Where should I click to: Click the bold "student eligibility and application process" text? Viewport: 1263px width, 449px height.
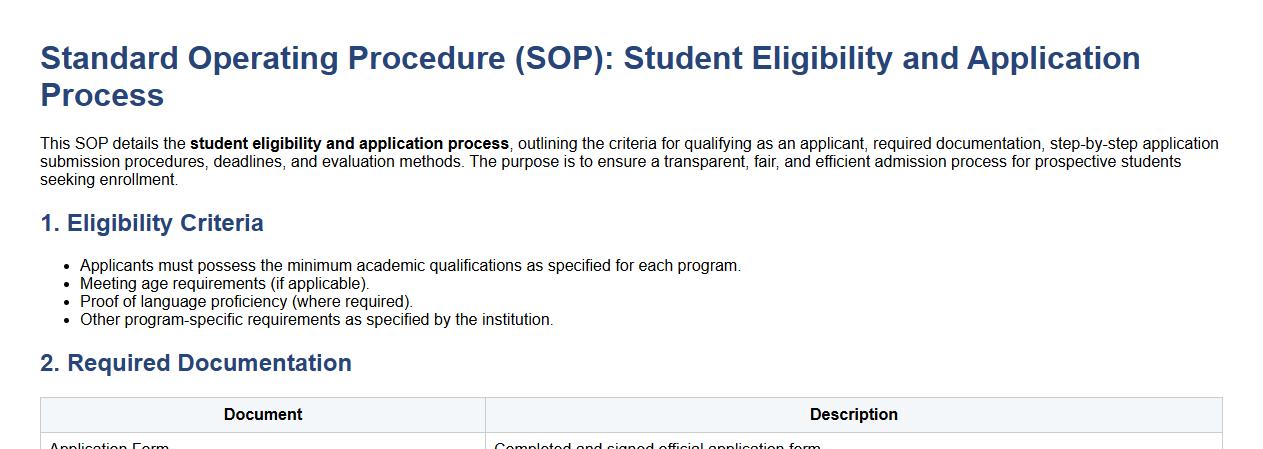click(x=349, y=144)
